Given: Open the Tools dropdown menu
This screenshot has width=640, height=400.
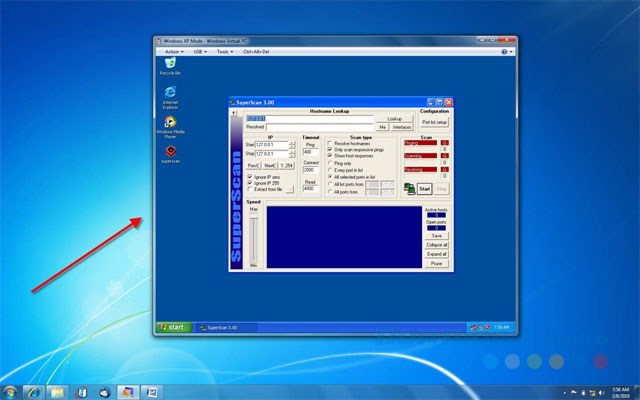Looking at the screenshot, I should (x=225, y=52).
